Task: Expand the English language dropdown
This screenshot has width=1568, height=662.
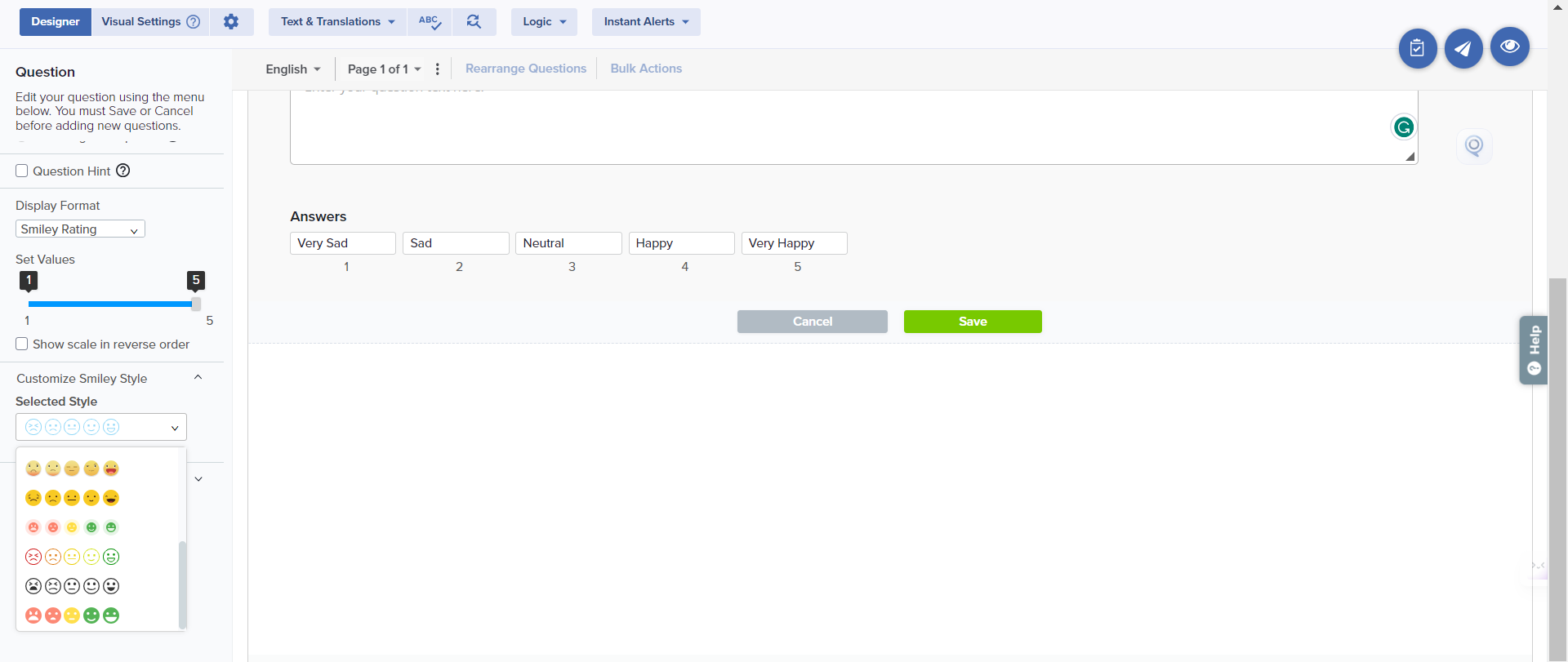Action: (292, 69)
